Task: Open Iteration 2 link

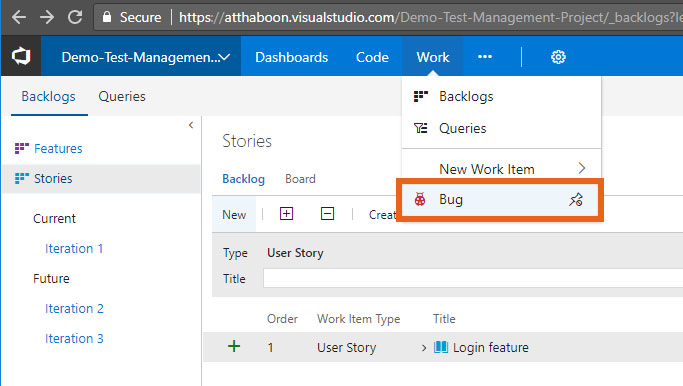Action: click(74, 308)
